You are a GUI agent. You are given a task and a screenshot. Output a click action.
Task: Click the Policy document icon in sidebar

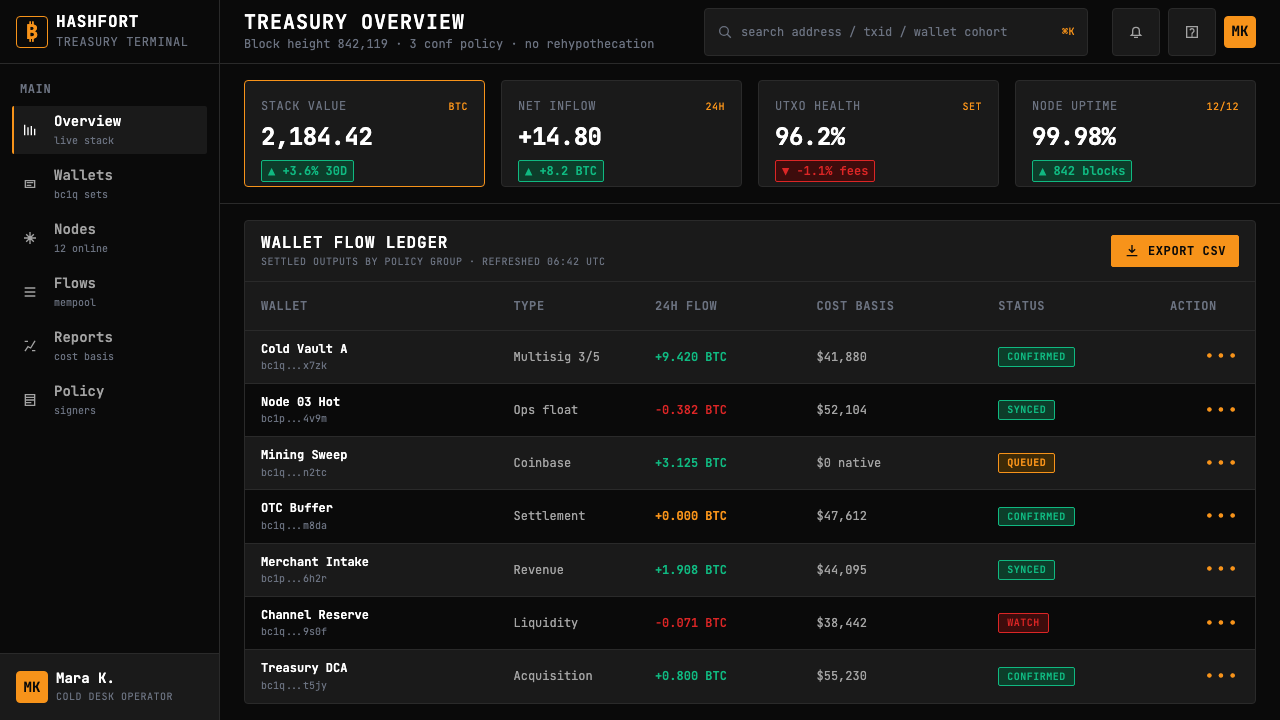tap(30, 400)
